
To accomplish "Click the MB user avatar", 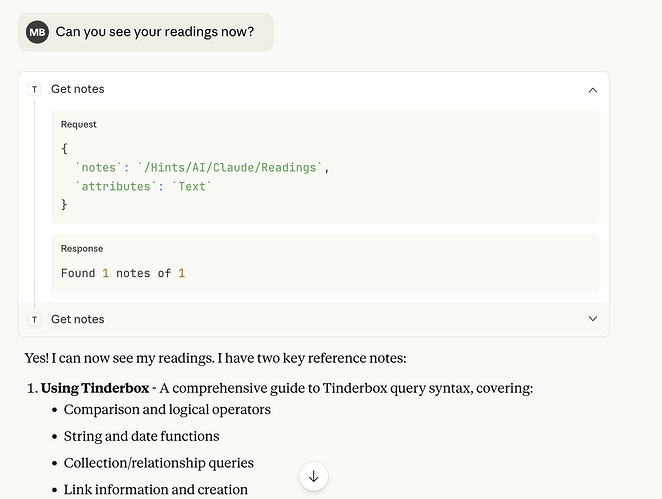I will pyautogui.click(x=37, y=32).
